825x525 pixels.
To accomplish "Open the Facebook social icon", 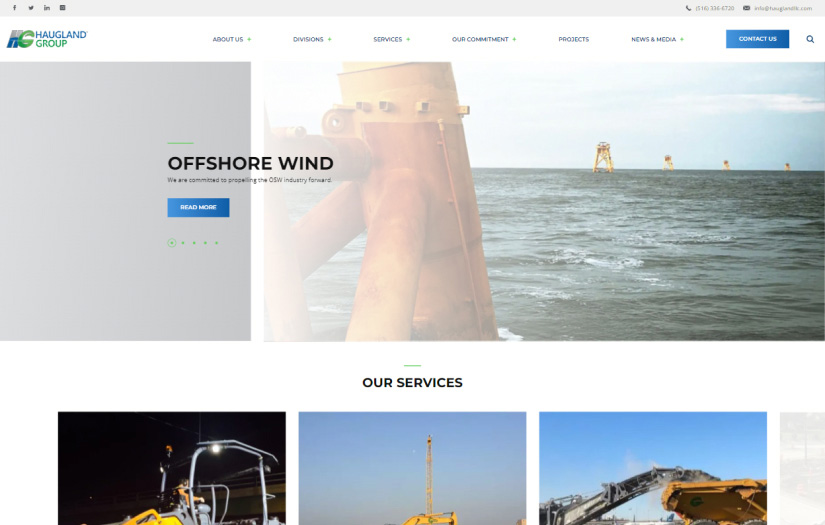I will [15, 8].
